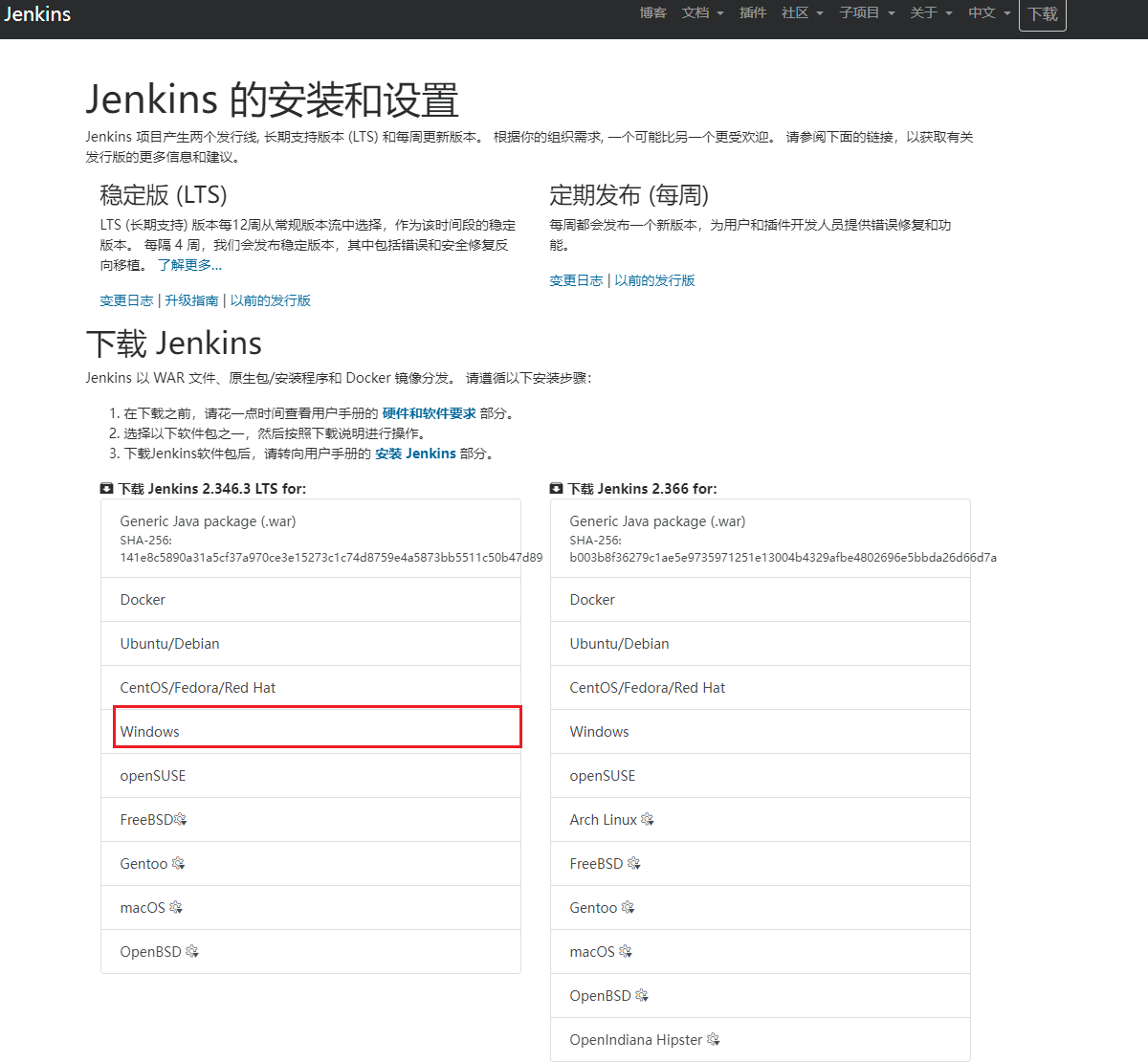Open 变更日志 under 定期发布 (每周)
The height and width of the screenshot is (1063, 1148).
point(576,280)
